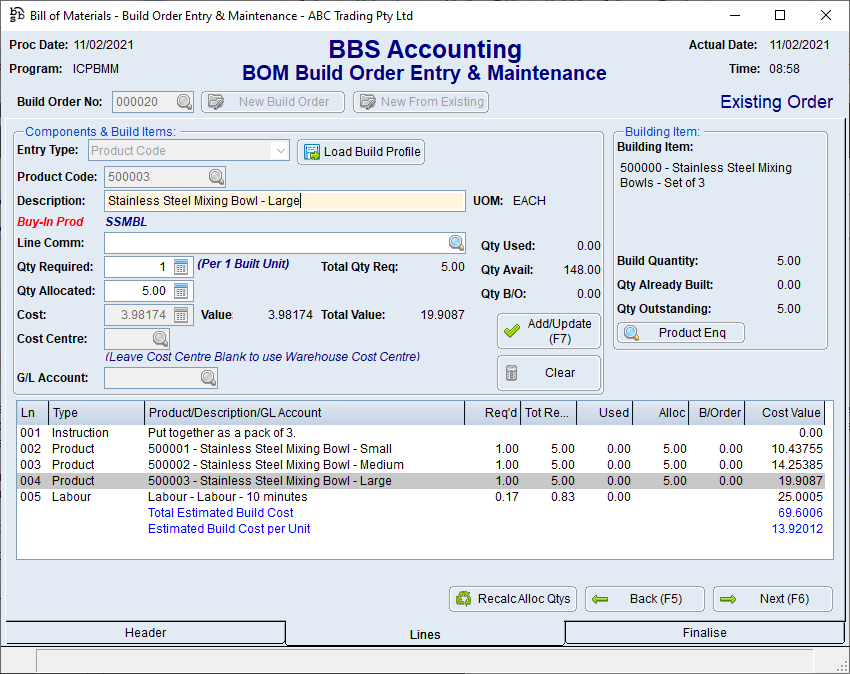Open Product Code lookup magnifier
Viewport: 850px width, 674px height.
(216, 177)
